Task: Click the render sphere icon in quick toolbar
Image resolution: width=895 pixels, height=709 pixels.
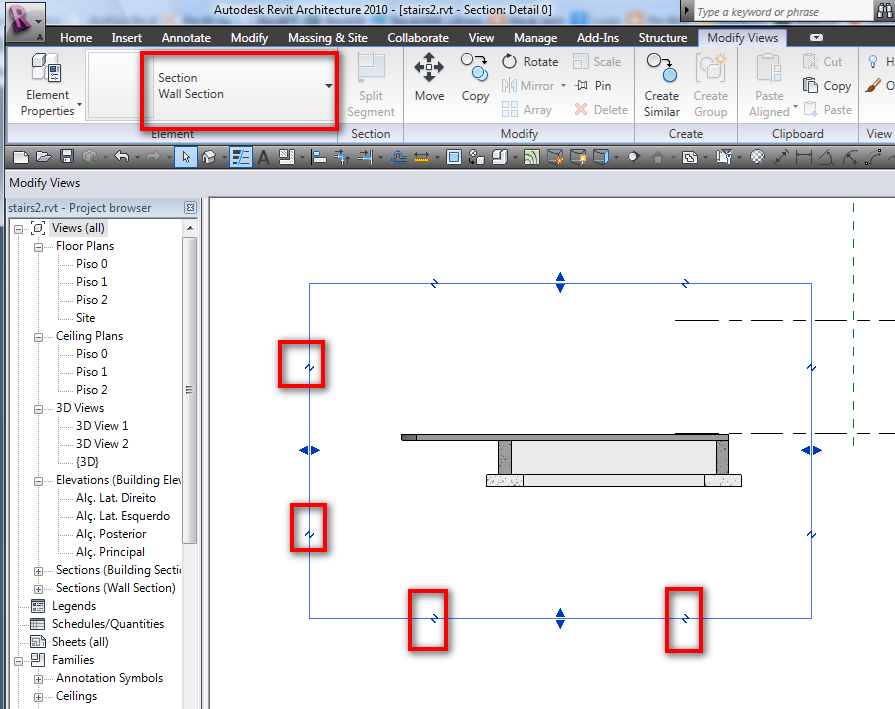Action: tap(757, 156)
